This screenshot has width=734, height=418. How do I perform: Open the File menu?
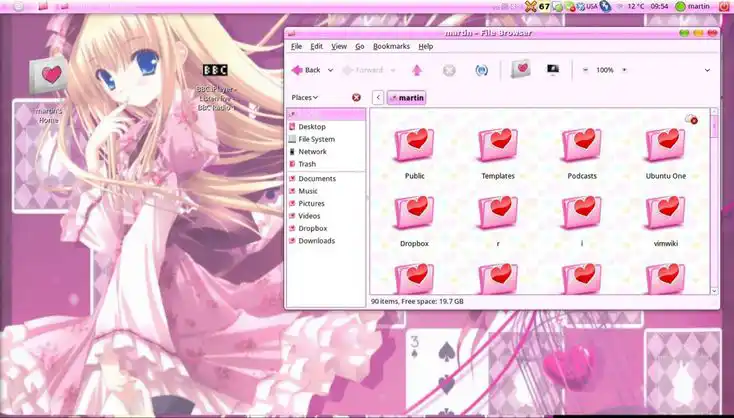tap(296, 46)
